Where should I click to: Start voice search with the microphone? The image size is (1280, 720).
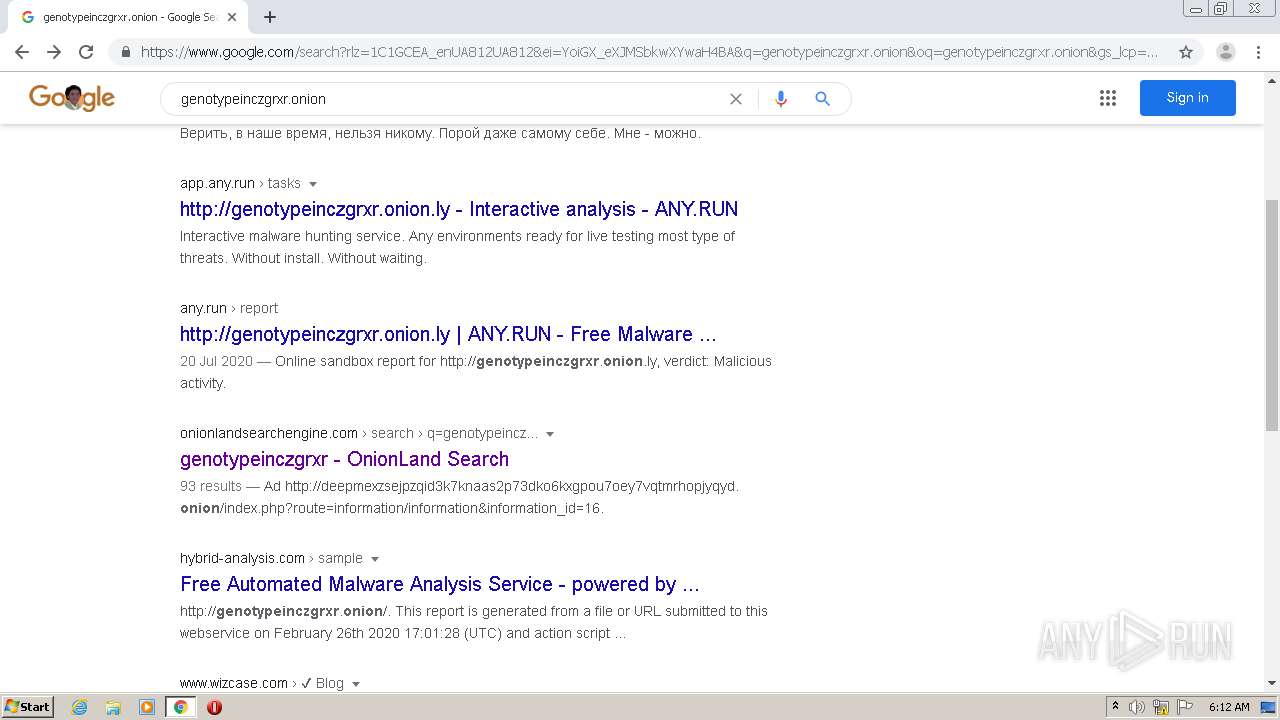(781, 99)
